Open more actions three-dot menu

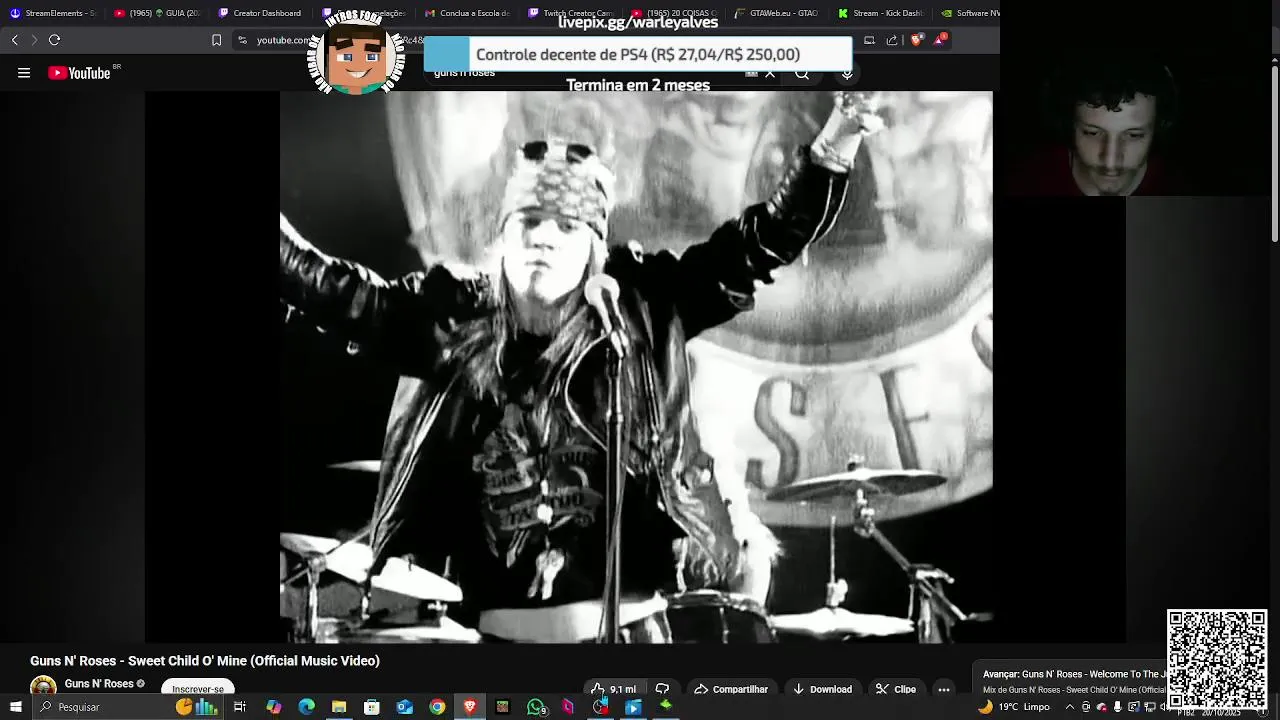click(x=944, y=689)
